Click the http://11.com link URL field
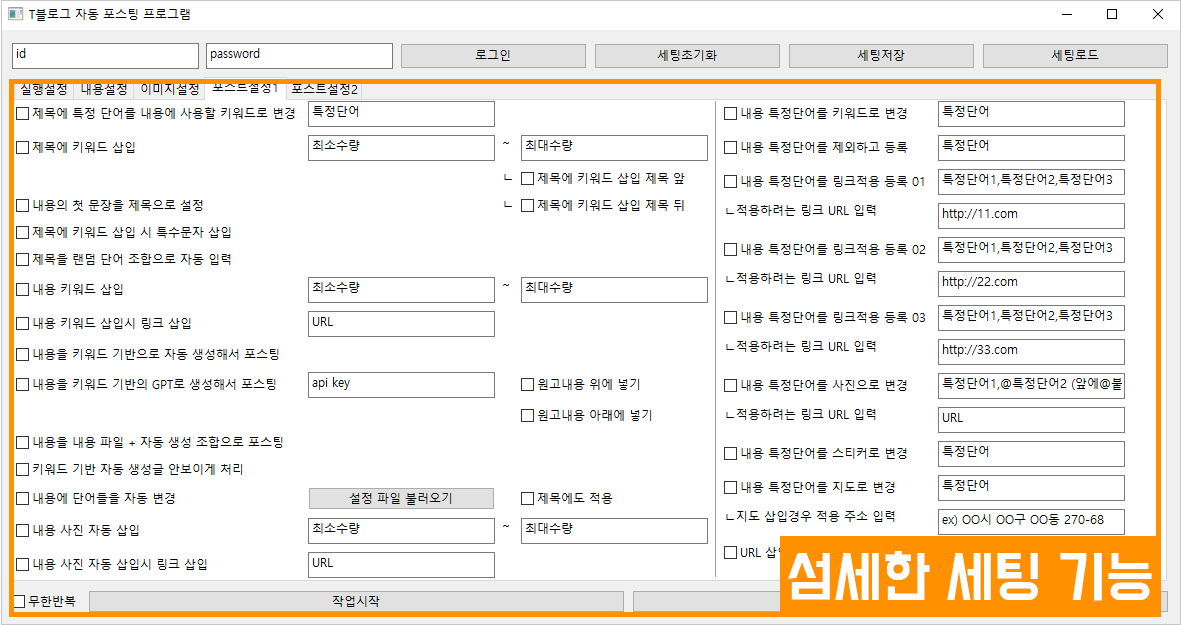The width and height of the screenshot is (1181, 625). pos(1031,216)
